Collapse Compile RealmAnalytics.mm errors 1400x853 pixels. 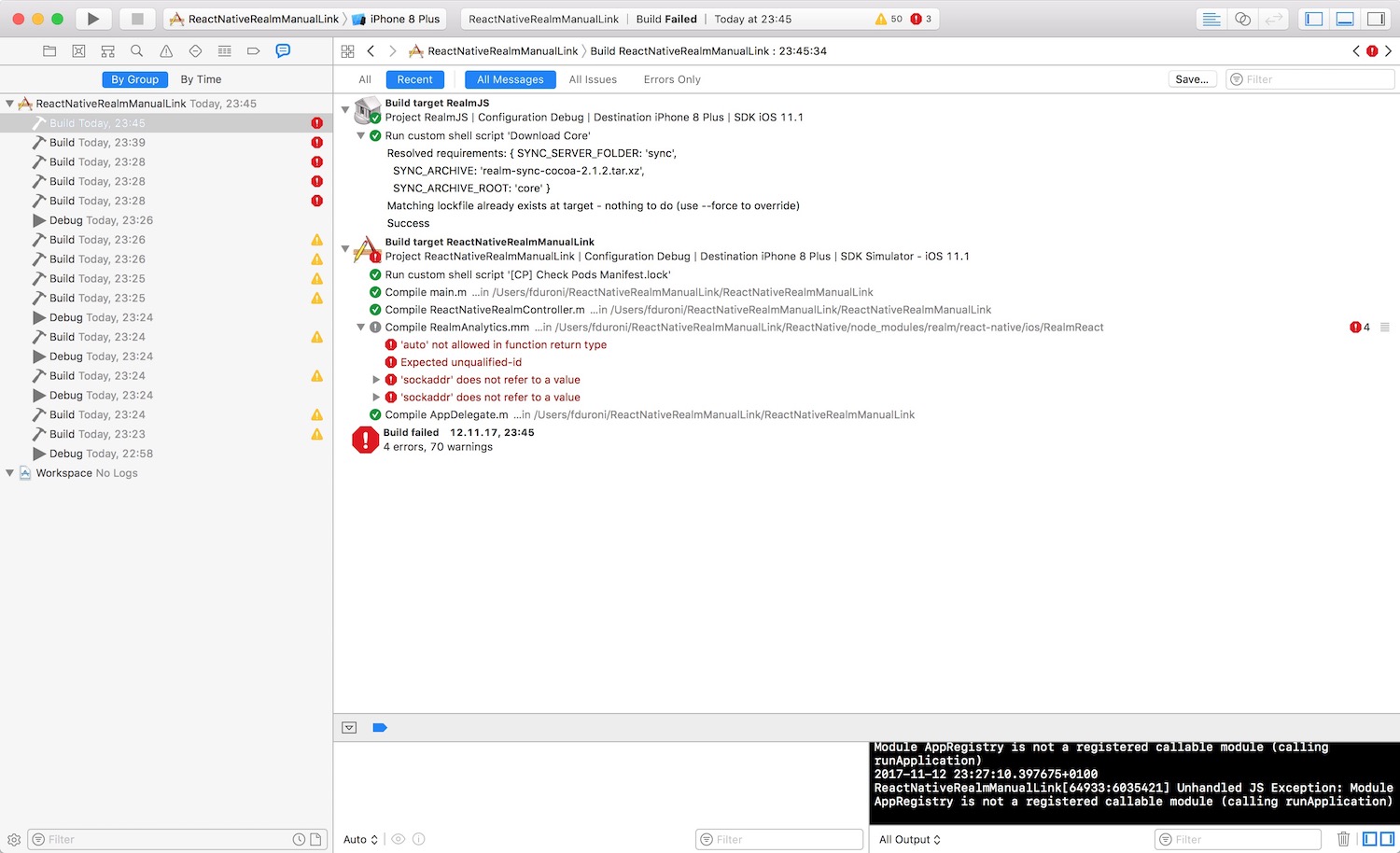[x=361, y=328]
